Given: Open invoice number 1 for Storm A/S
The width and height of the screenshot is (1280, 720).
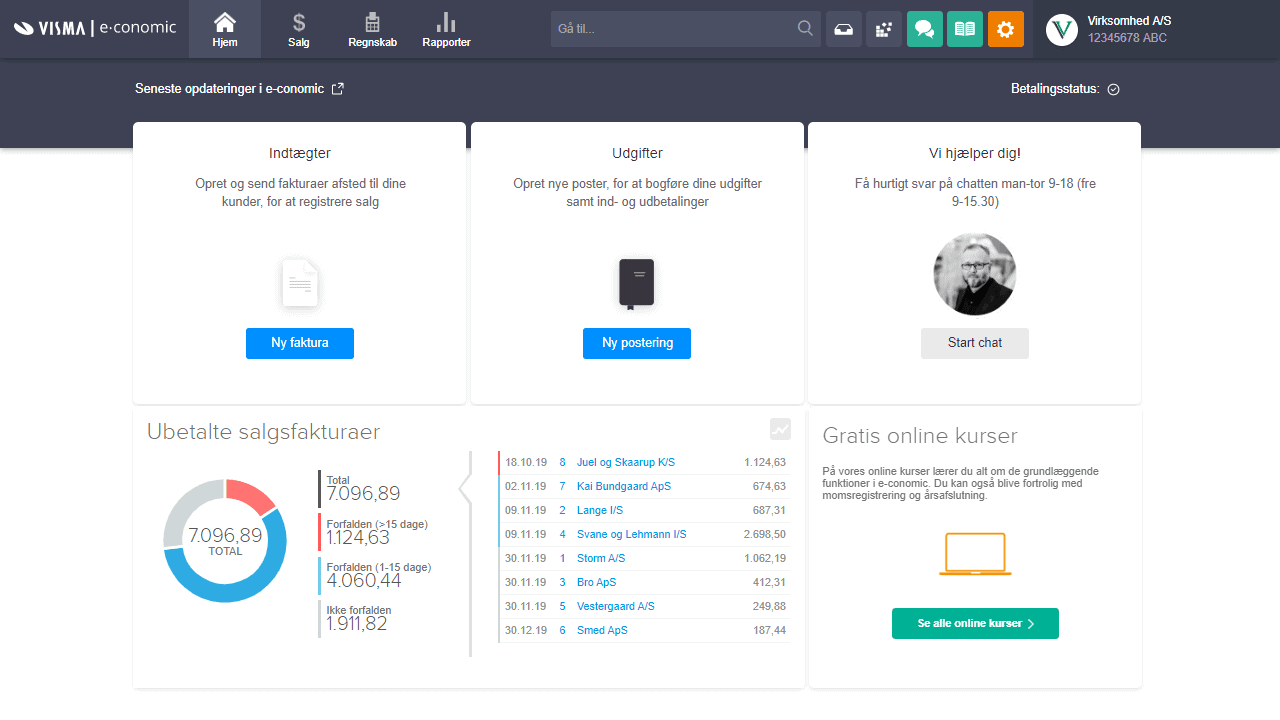Looking at the screenshot, I should click(563, 558).
